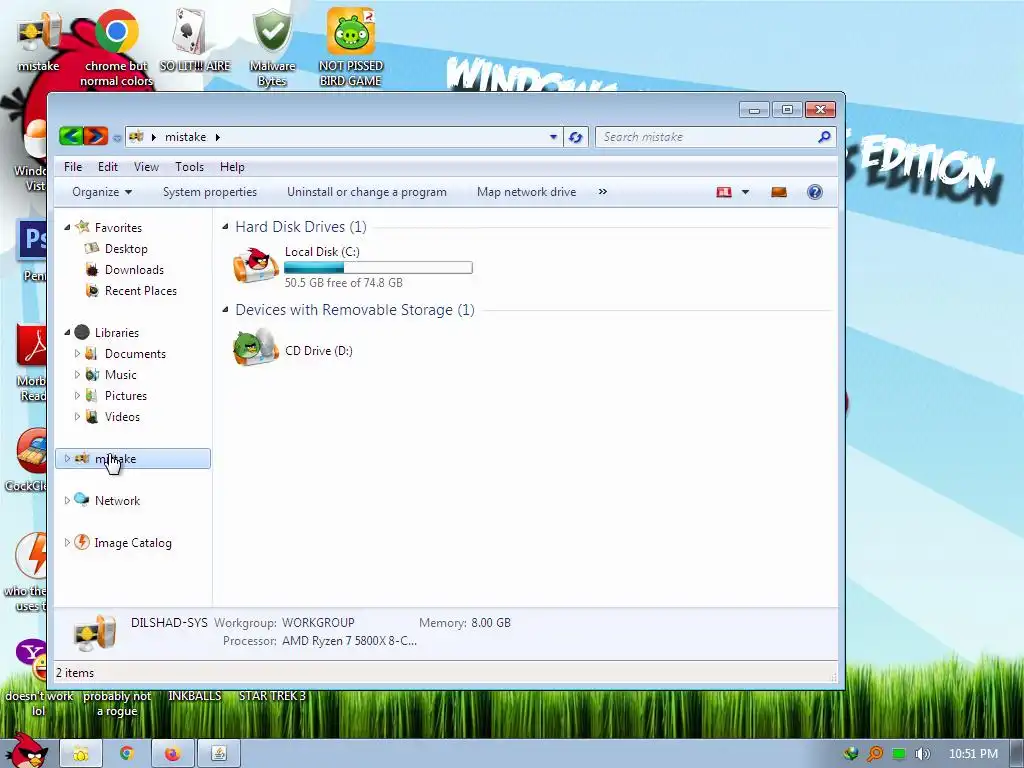Click the 10:51 PM clock
Image resolution: width=1024 pixels, height=768 pixels.
[974, 754]
